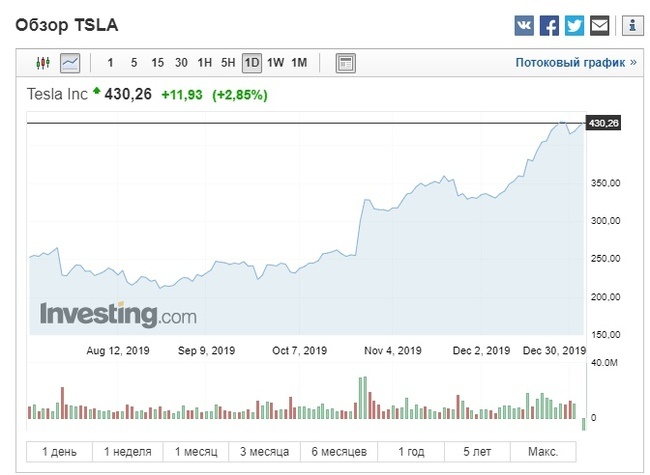Image resolution: width=650 pixels, height=475 pixels.
Task: Select the 1-minute interval
Action: point(110,63)
